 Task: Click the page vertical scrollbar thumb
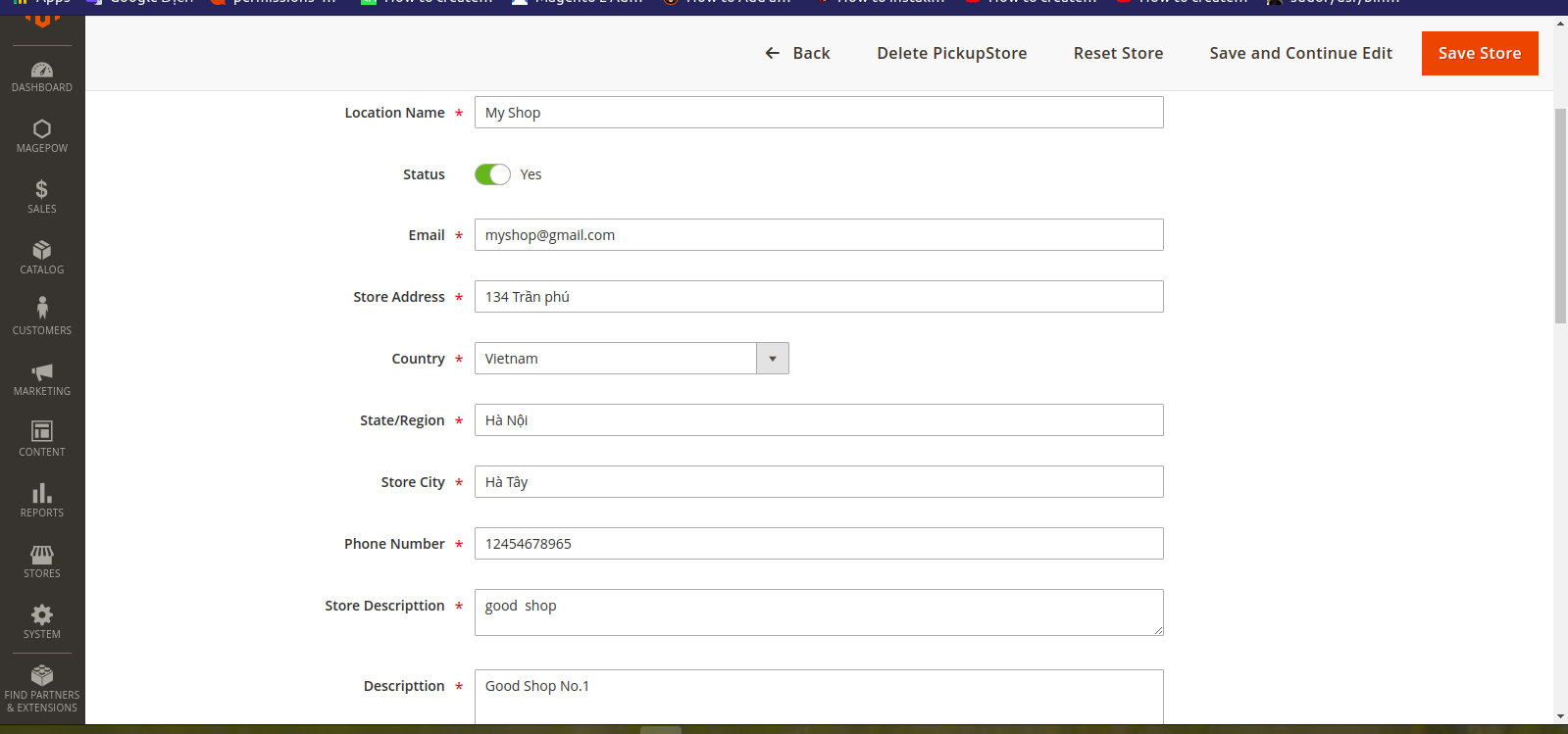[x=1560, y=216]
